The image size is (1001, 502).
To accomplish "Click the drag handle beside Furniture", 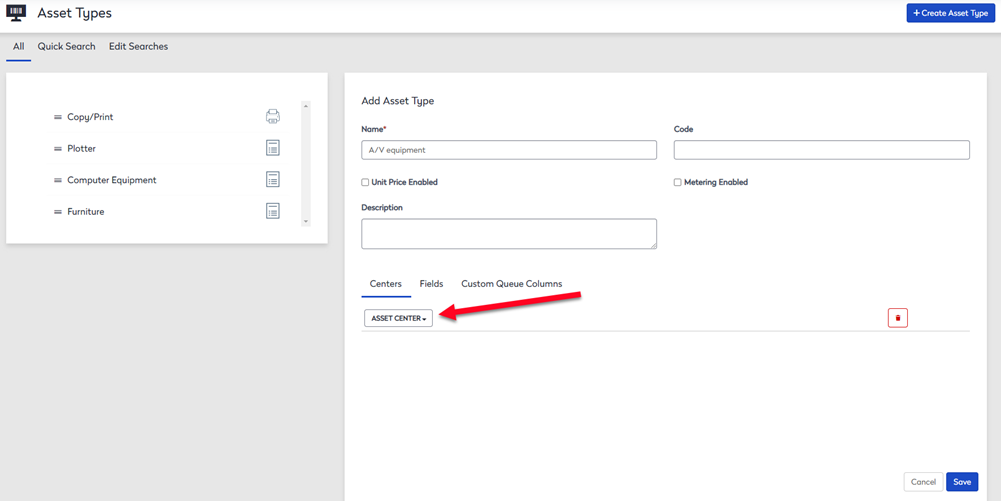I will coord(57,211).
